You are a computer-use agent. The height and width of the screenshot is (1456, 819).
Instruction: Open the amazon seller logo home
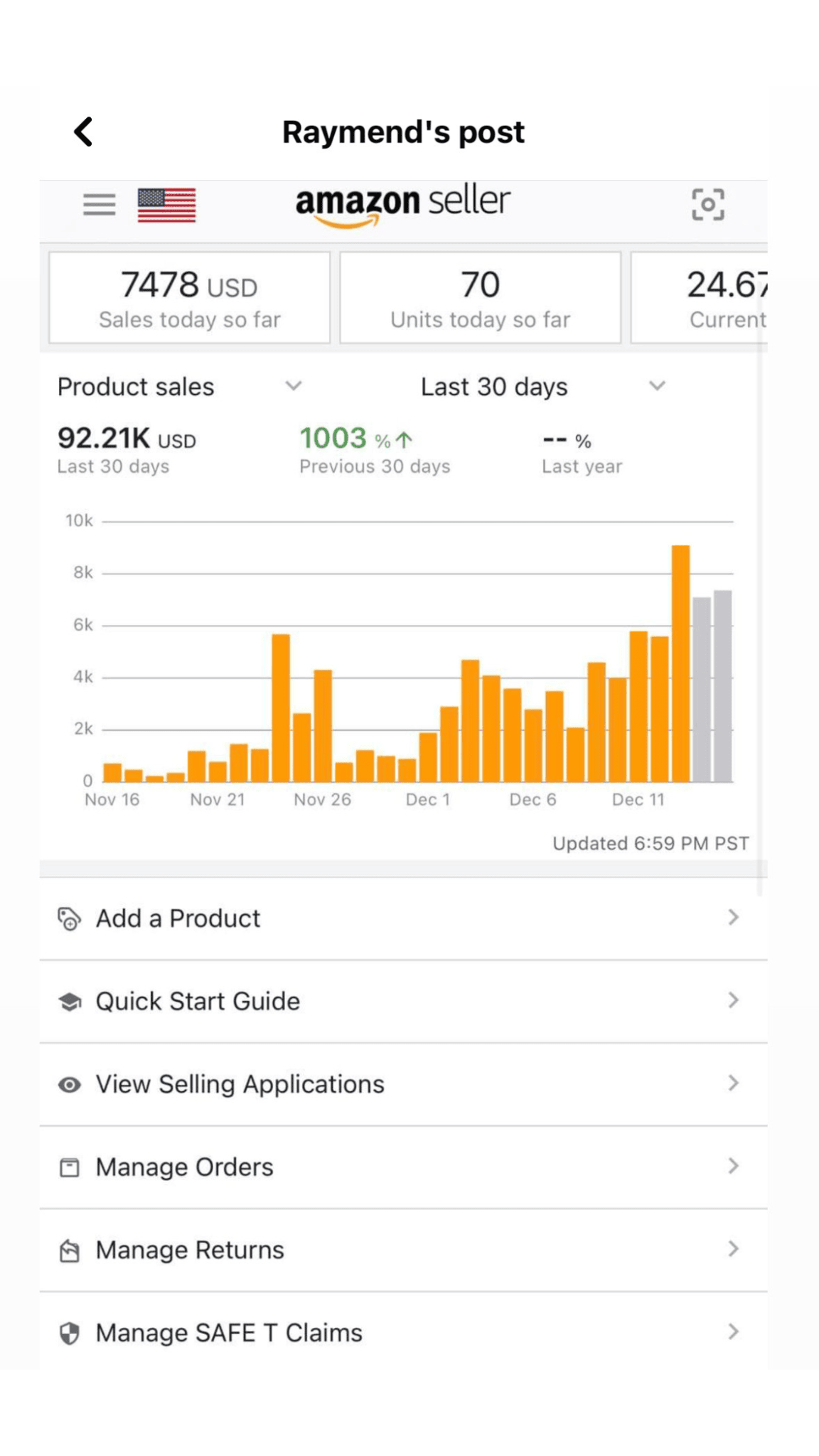(x=403, y=205)
